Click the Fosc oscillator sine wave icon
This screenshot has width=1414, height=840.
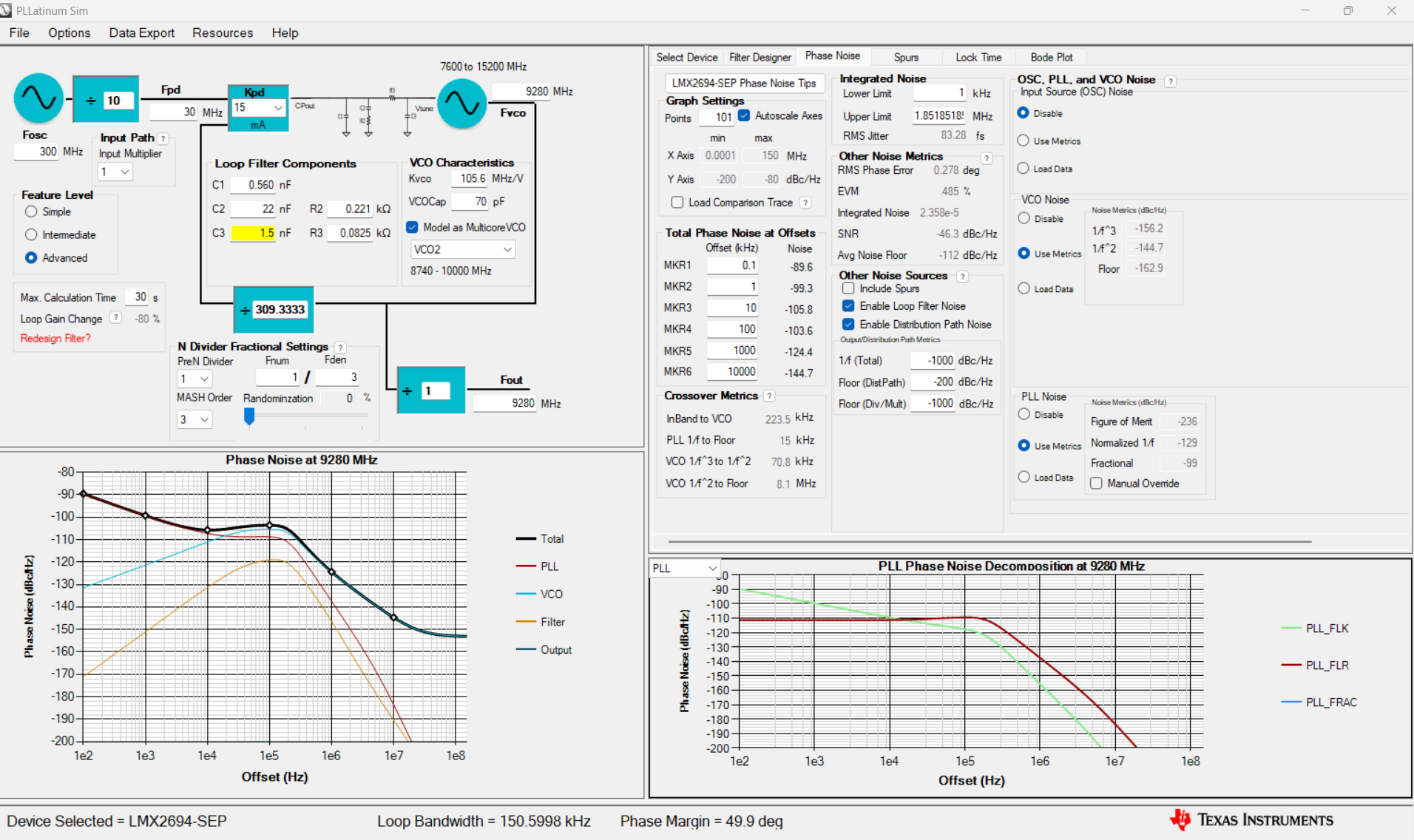(x=38, y=98)
